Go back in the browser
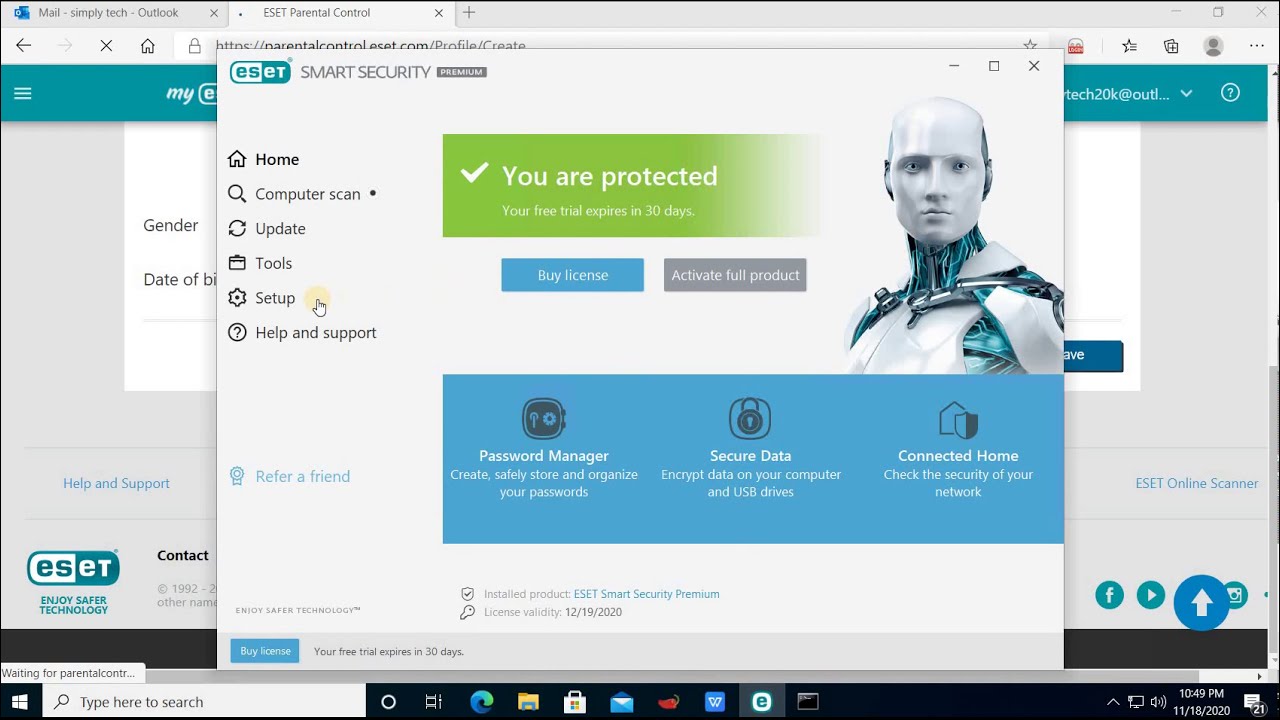The width and height of the screenshot is (1280, 720). coord(24,46)
